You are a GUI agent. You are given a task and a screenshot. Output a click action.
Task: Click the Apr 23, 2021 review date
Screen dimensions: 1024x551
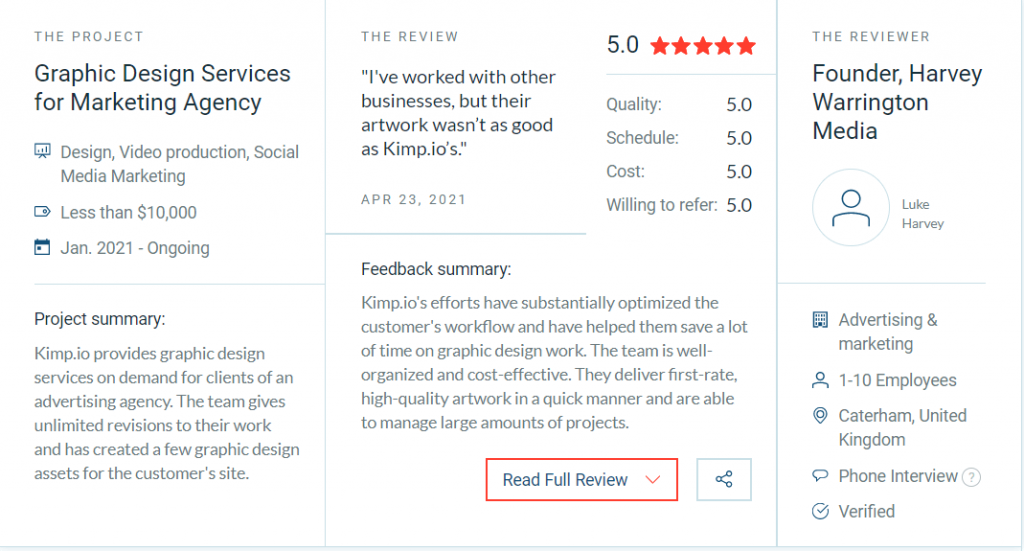click(x=414, y=200)
